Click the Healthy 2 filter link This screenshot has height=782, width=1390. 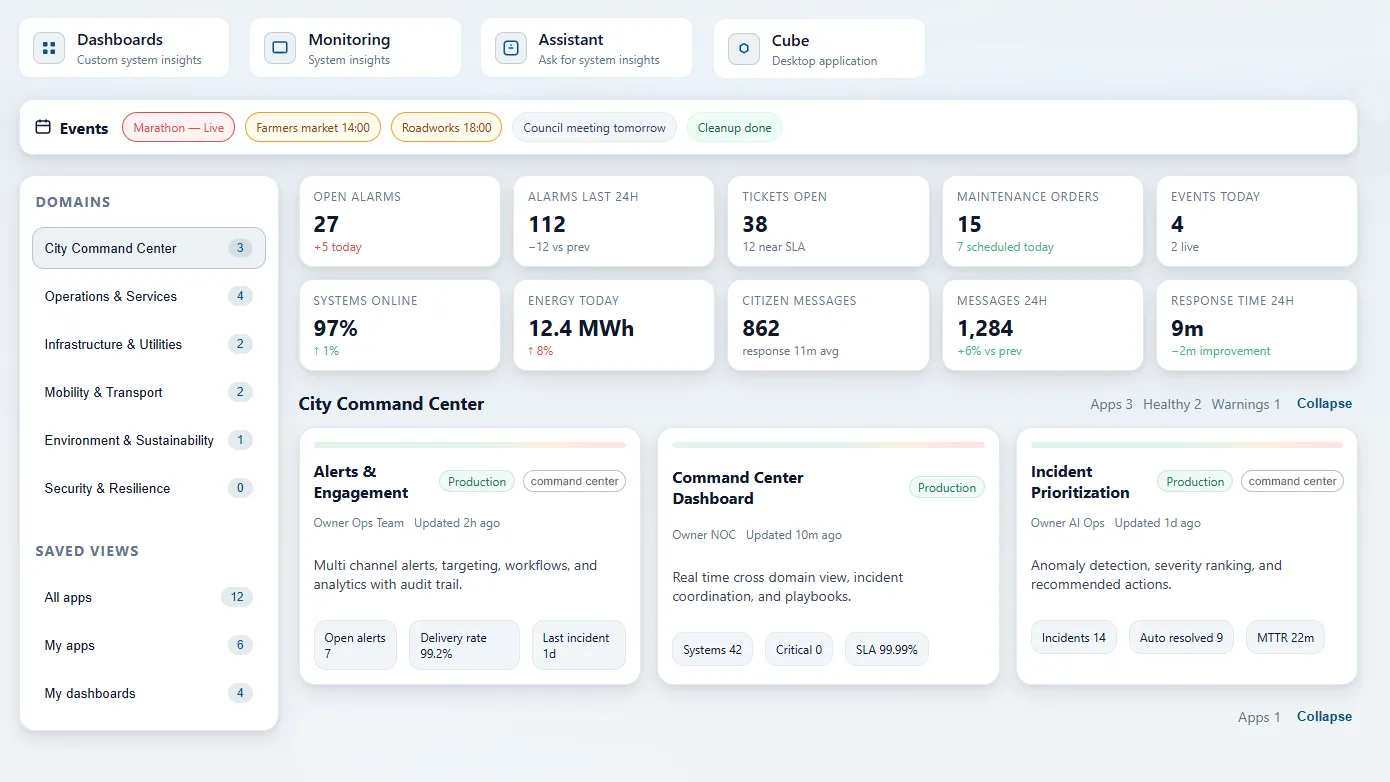[1172, 404]
